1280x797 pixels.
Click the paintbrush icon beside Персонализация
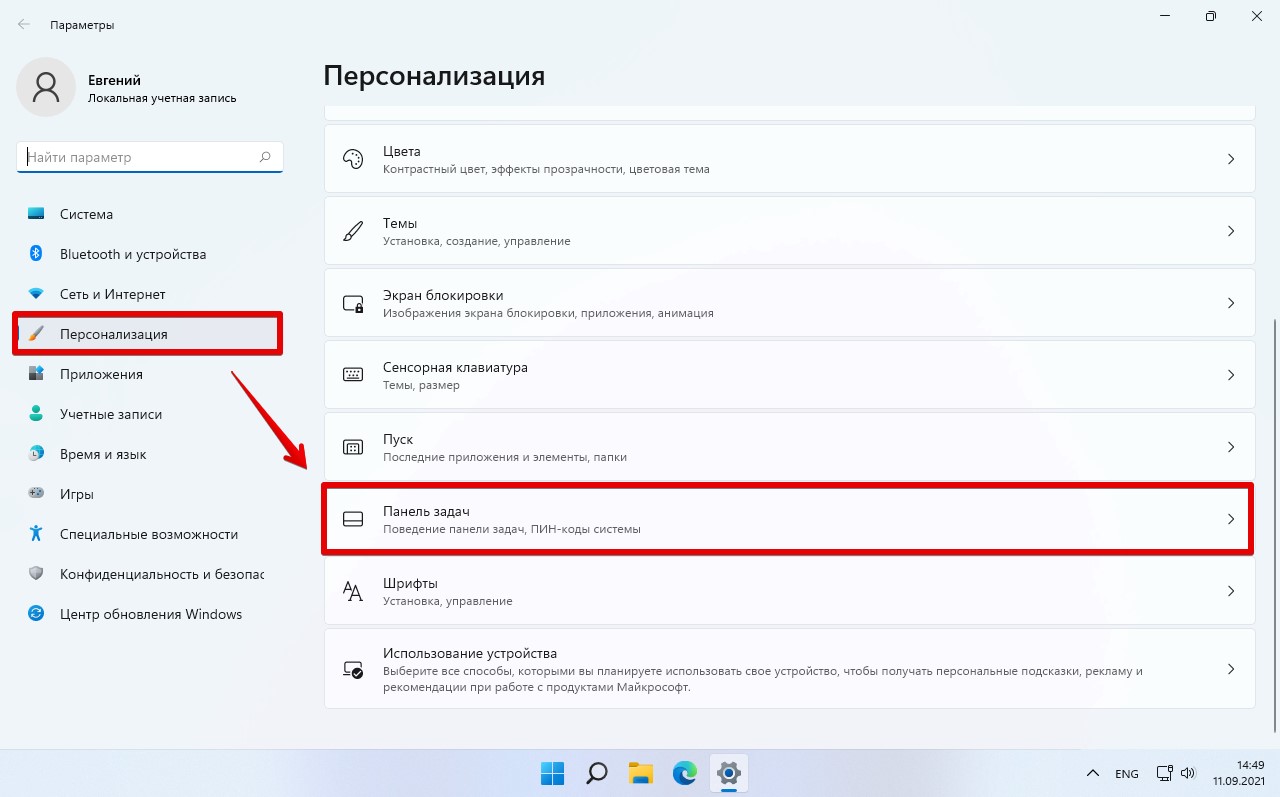coord(36,334)
